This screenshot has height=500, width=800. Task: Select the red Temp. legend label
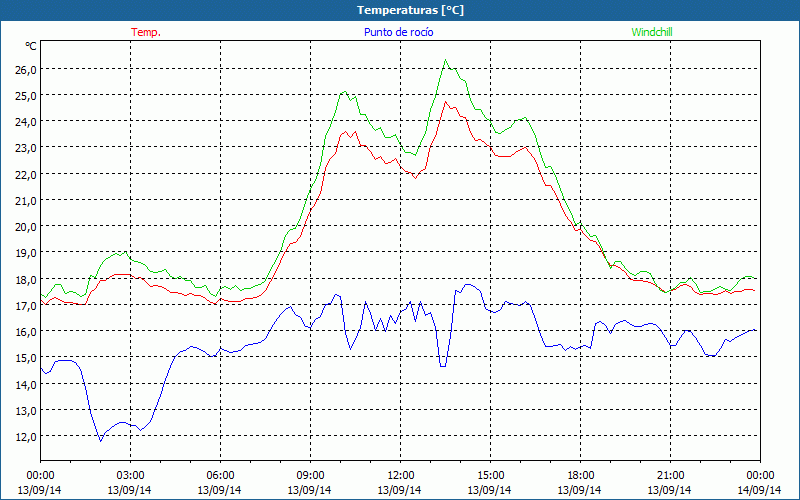pos(146,32)
